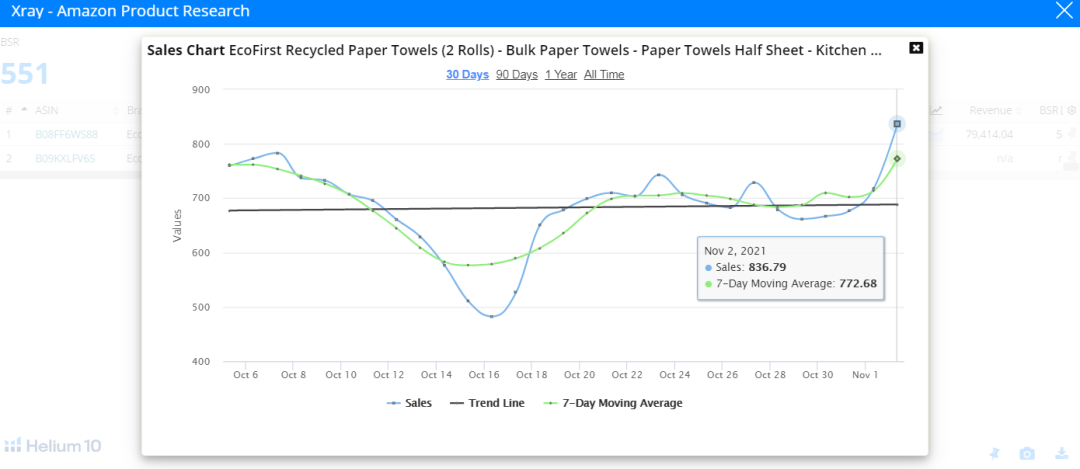Click the sales trend chart column icon
This screenshot has height=469, width=1080.
937,110
